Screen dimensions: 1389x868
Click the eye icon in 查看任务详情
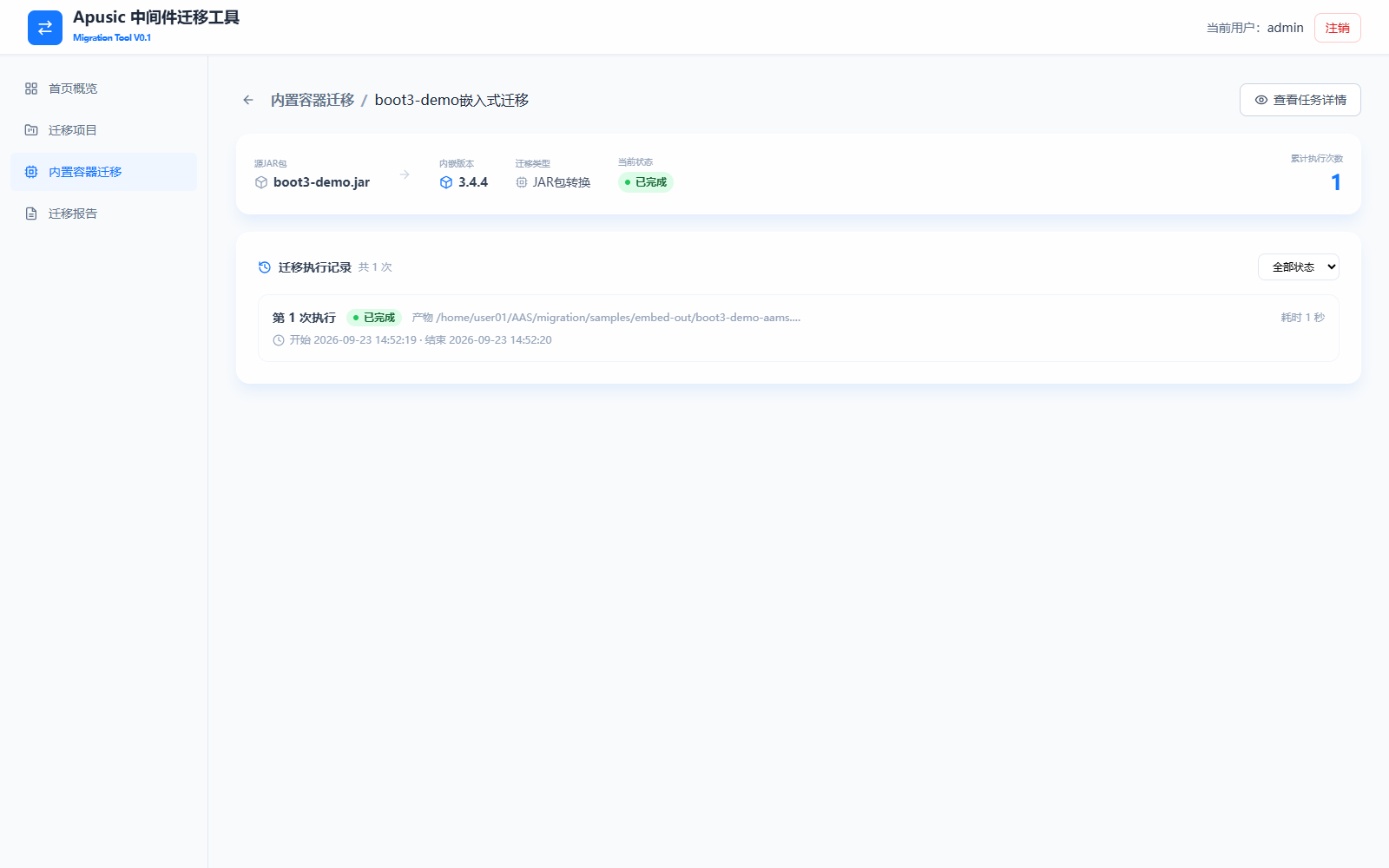1261,100
